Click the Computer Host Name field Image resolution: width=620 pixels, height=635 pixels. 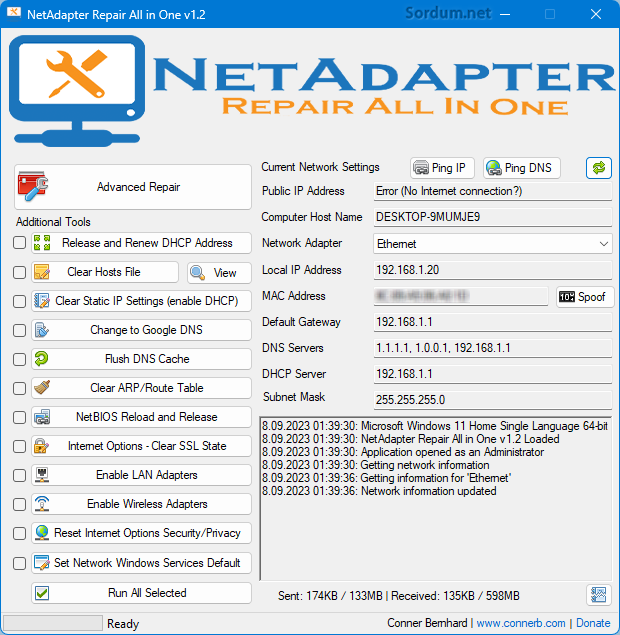click(x=492, y=217)
